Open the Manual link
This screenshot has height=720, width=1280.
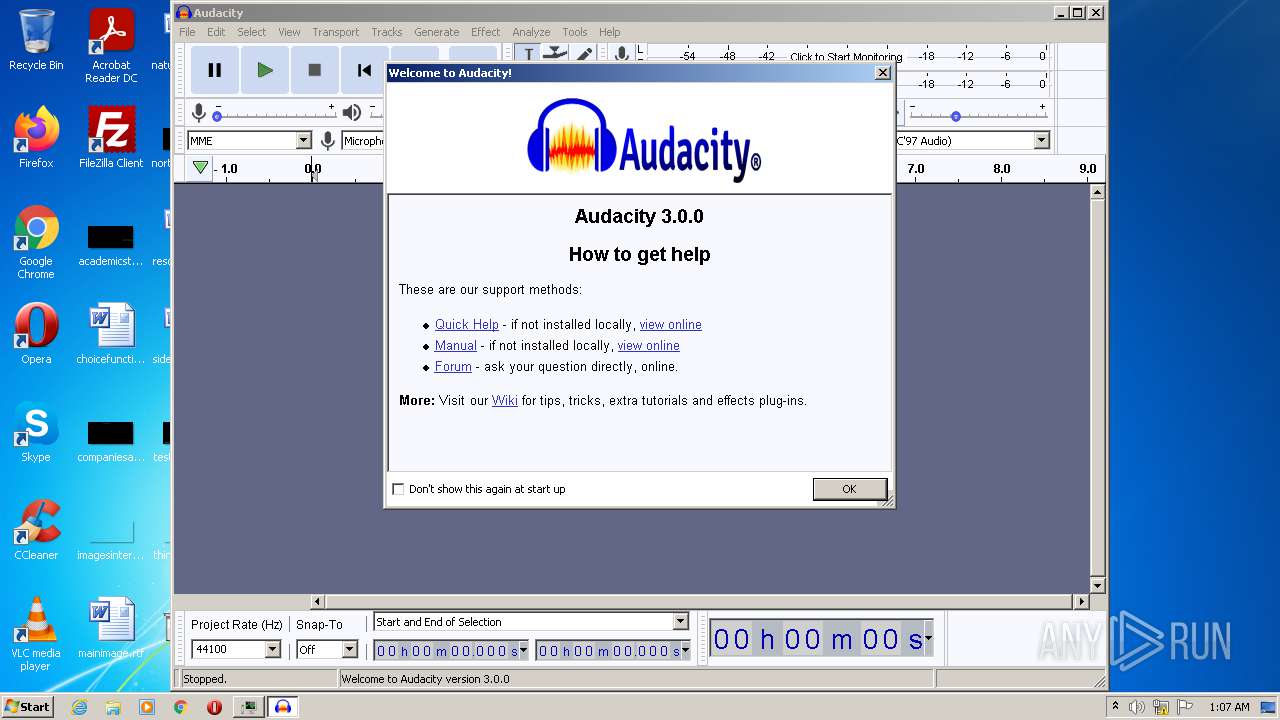pyautogui.click(x=456, y=346)
